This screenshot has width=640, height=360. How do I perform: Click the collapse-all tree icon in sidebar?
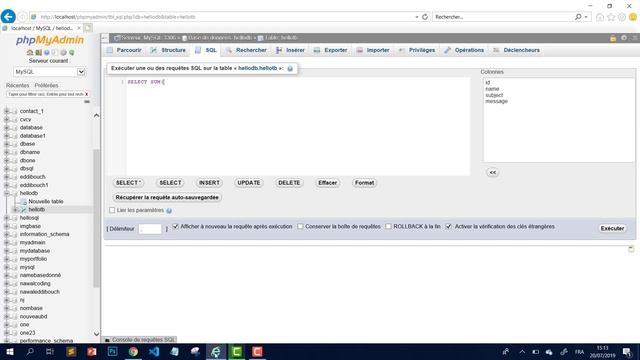[x=87, y=102]
